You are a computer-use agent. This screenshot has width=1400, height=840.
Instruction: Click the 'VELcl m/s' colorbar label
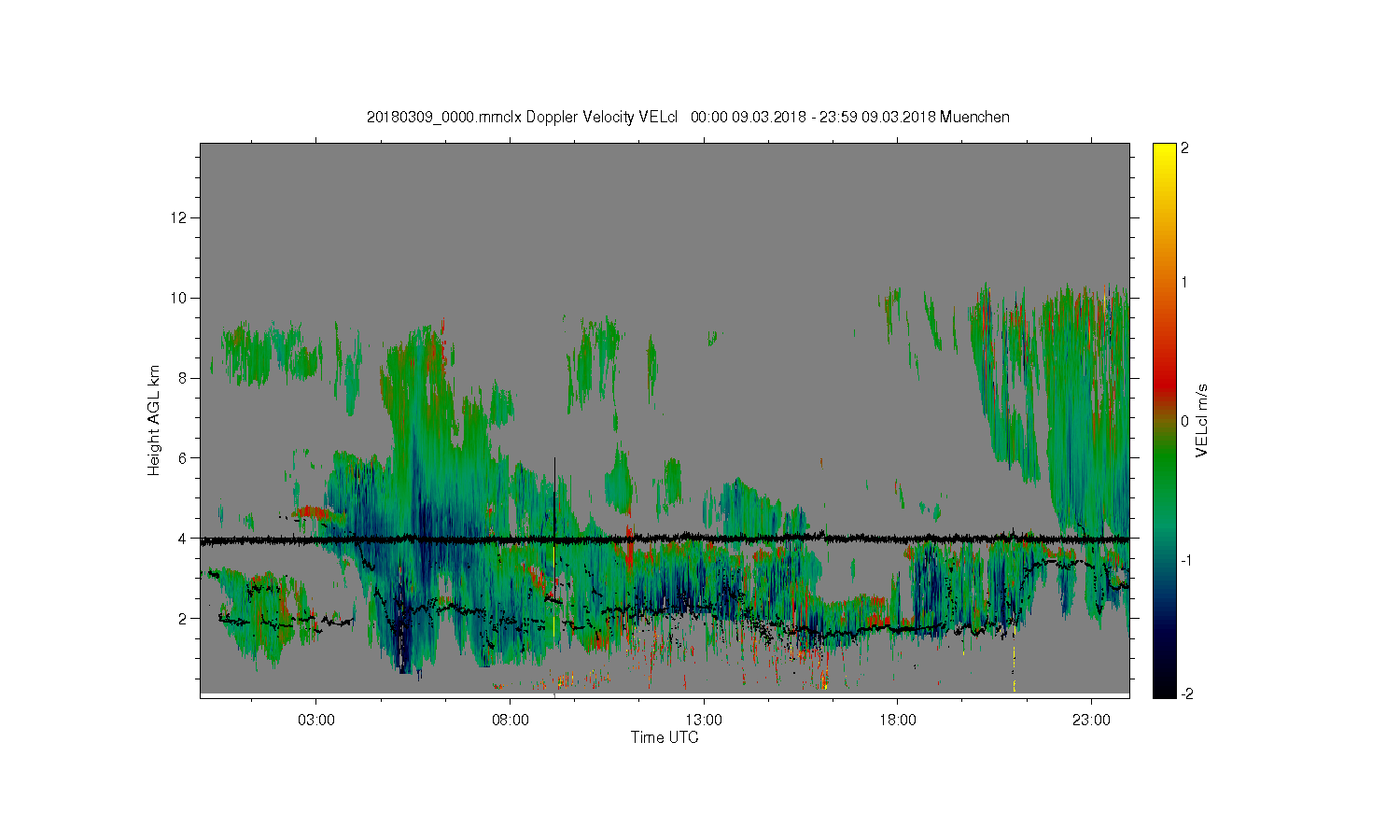[x=1202, y=420]
